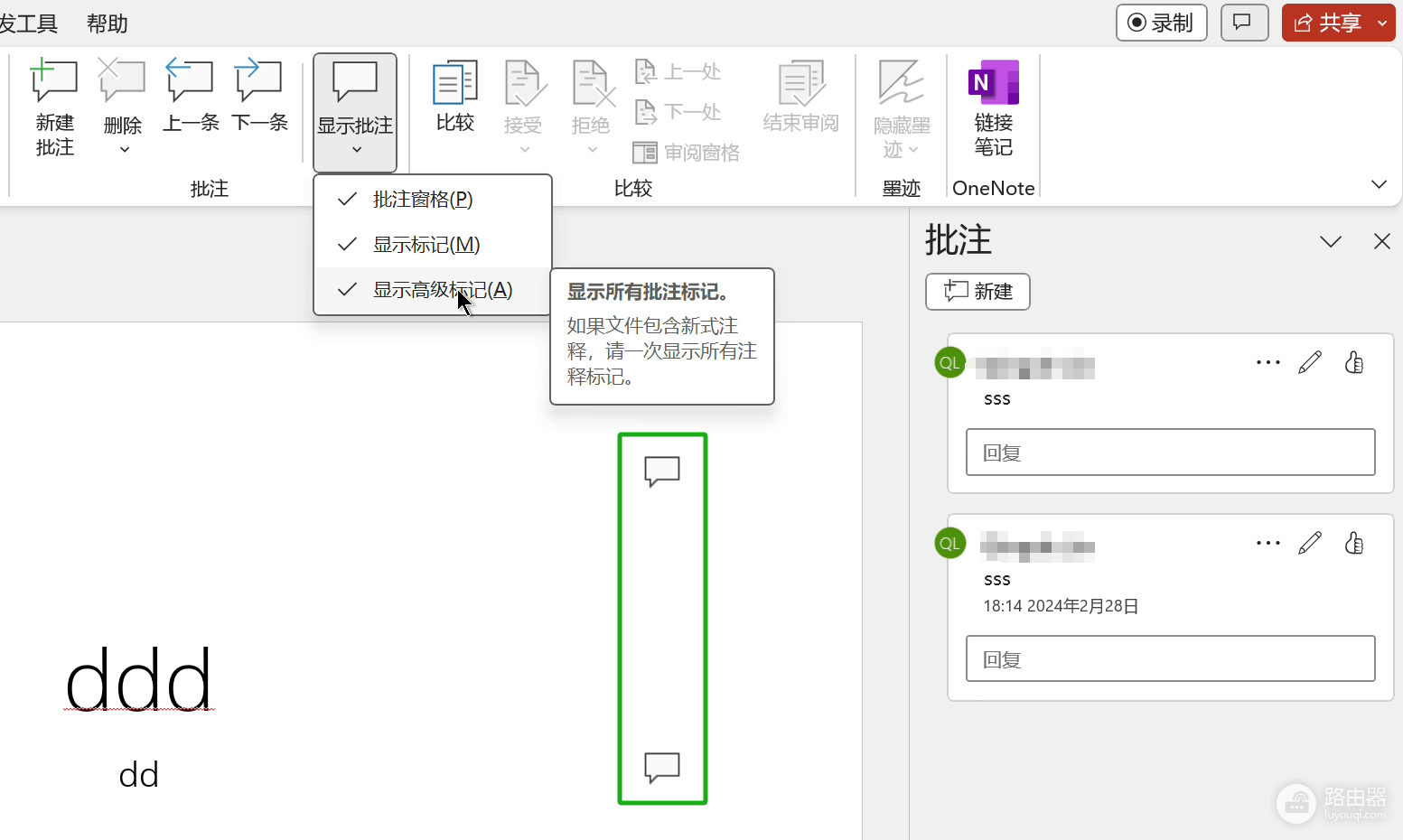This screenshot has height=840, width=1403.
Task: Click the 共享 (Share) button
Action: click(1328, 23)
